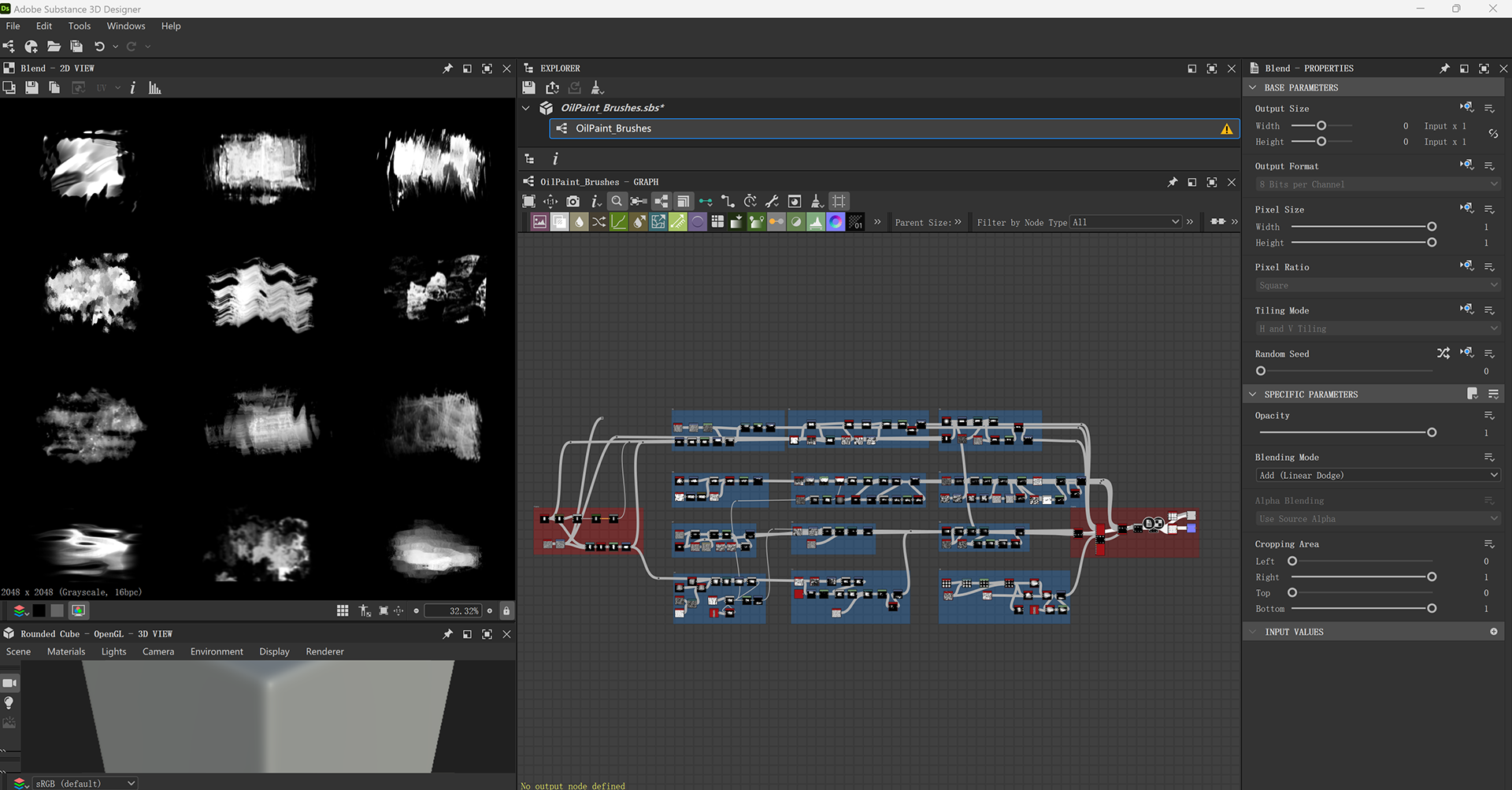Viewport: 1512px width, 790px height.
Task: Expand more node palette items chevron
Action: [x=877, y=222]
